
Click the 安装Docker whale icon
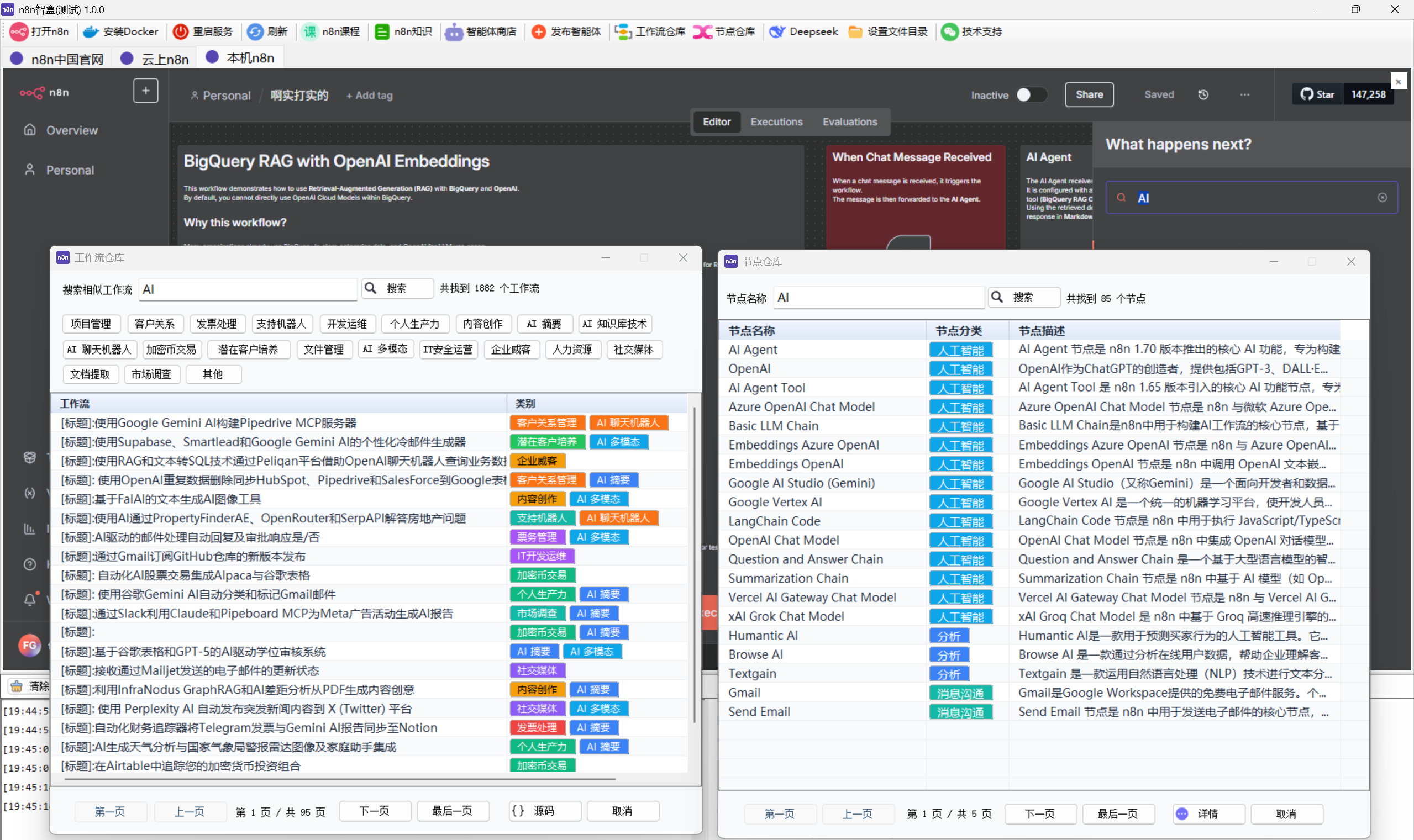(x=91, y=31)
